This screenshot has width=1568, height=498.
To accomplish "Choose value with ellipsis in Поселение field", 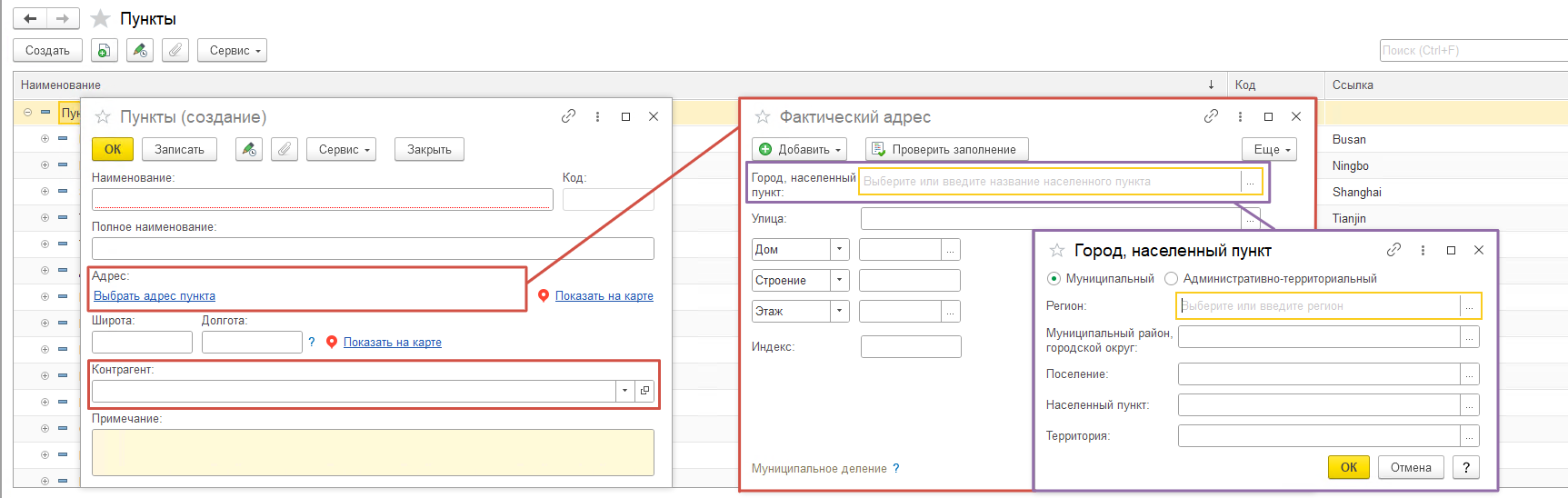I will pyautogui.click(x=1469, y=373).
